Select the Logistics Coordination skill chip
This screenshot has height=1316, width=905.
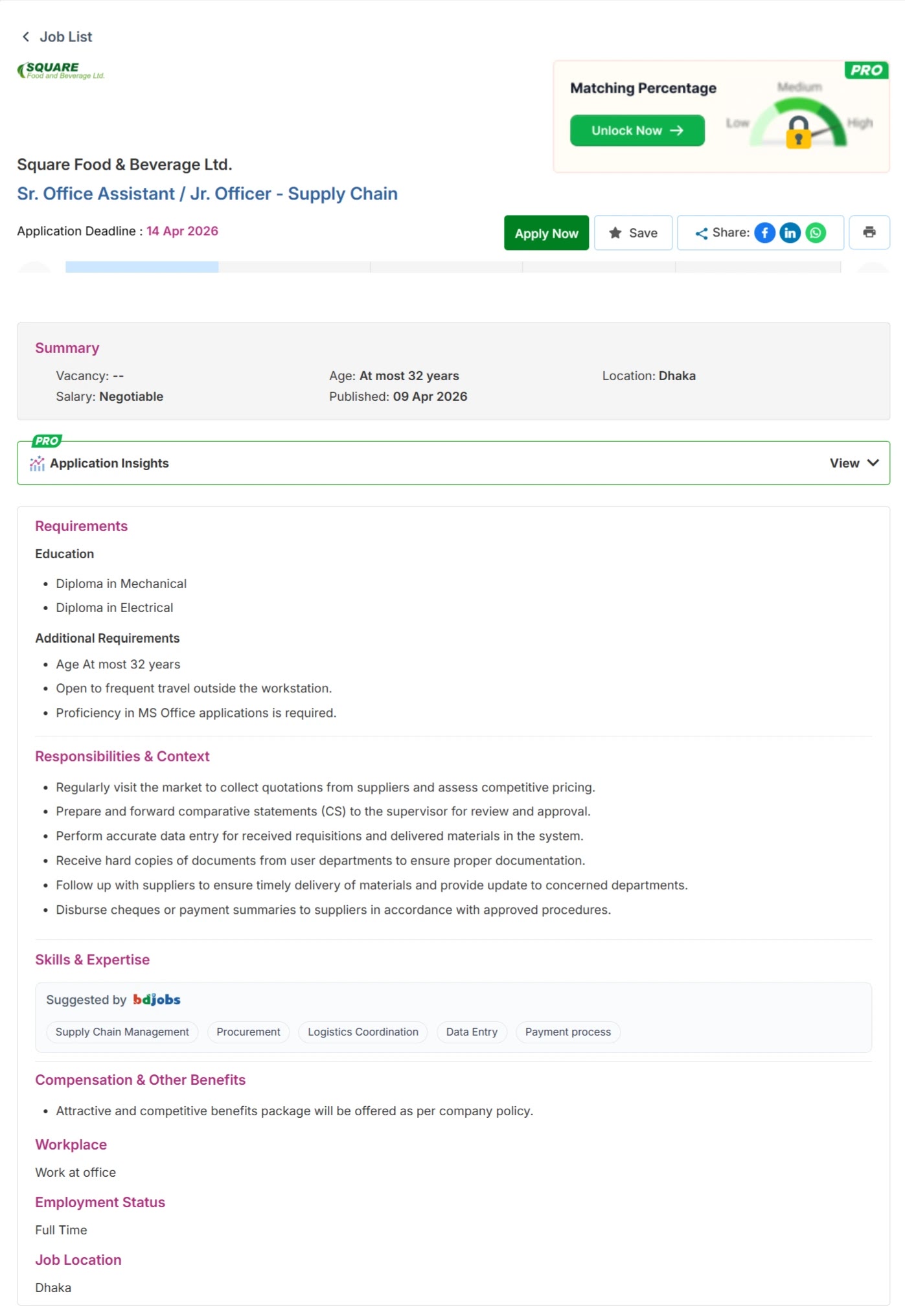363,1032
